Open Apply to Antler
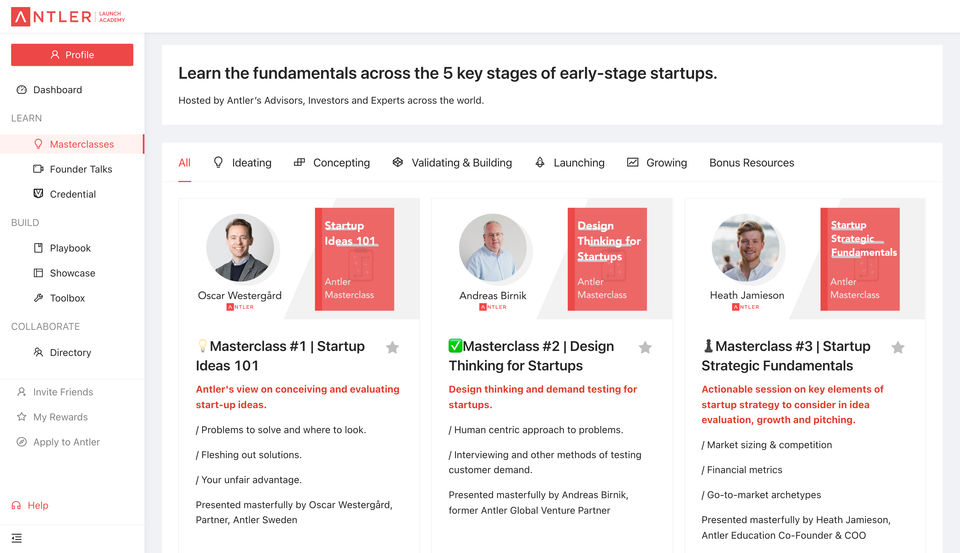Image resolution: width=960 pixels, height=553 pixels. click(x=66, y=442)
